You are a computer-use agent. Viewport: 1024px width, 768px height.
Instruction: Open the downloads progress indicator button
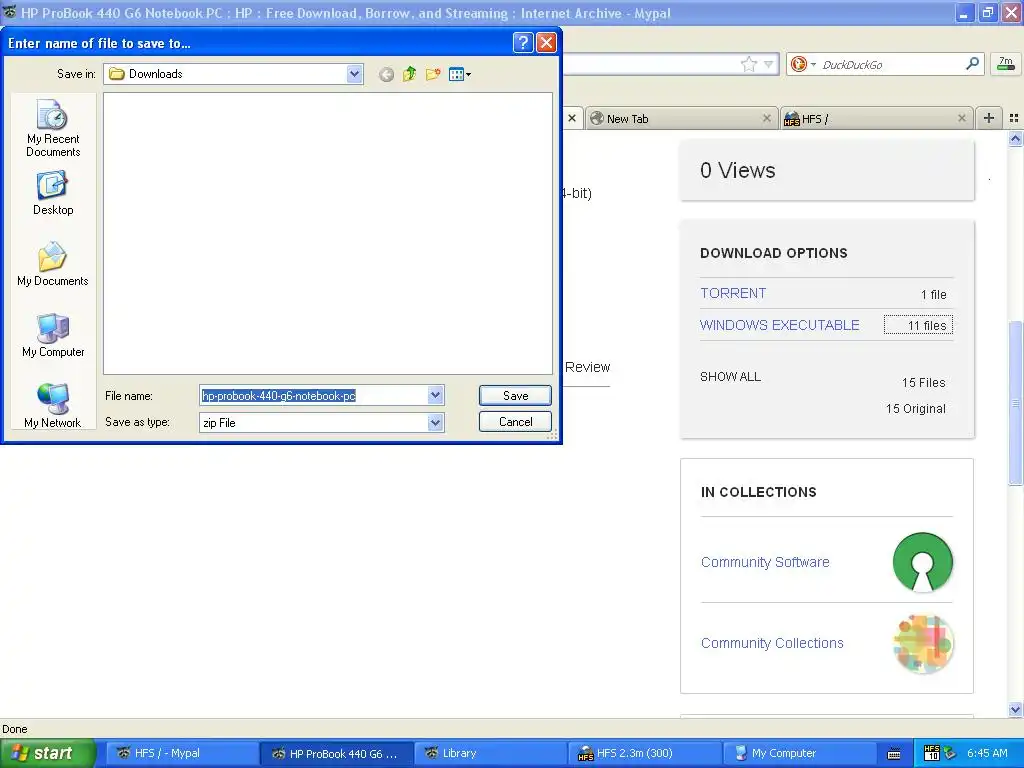[x=1006, y=63]
